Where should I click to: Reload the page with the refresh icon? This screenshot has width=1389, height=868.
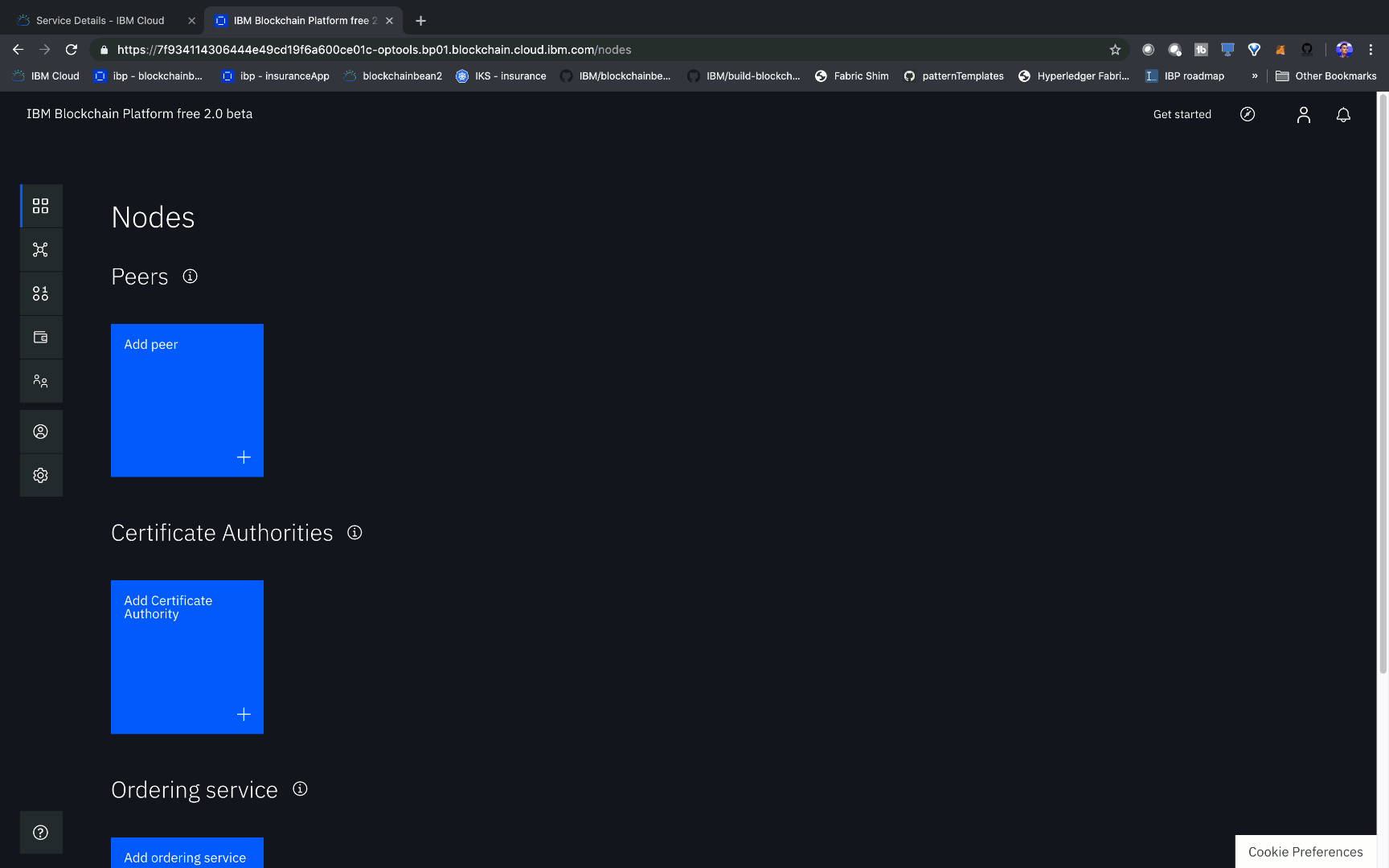(72, 50)
